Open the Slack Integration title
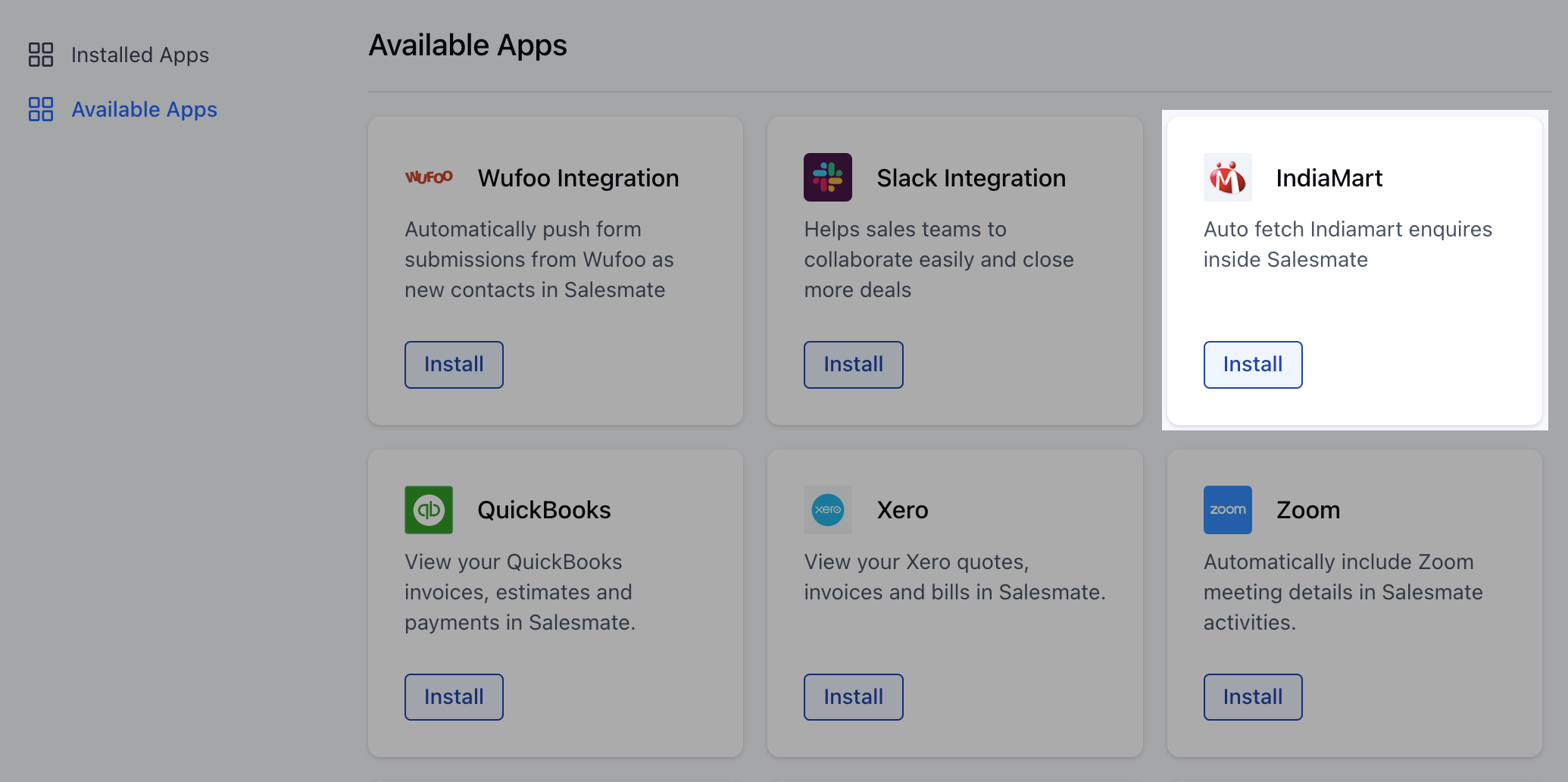1568x782 pixels. [x=971, y=178]
